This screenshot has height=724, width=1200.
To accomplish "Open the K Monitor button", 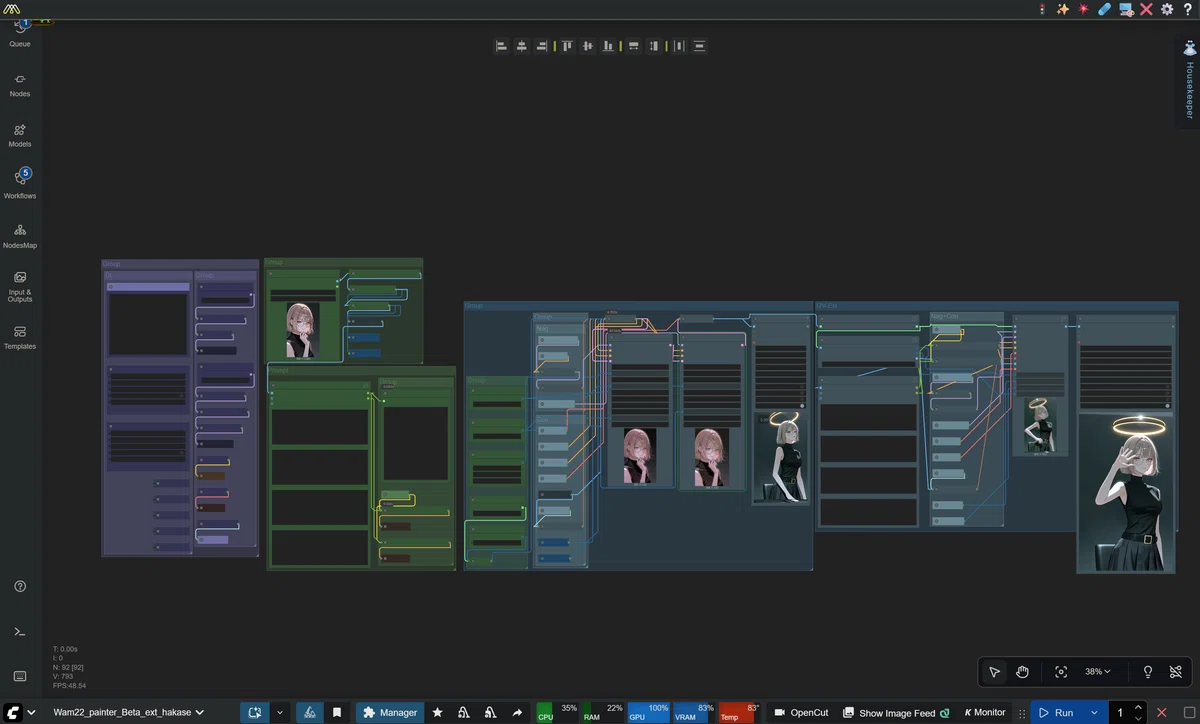I will [984, 713].
